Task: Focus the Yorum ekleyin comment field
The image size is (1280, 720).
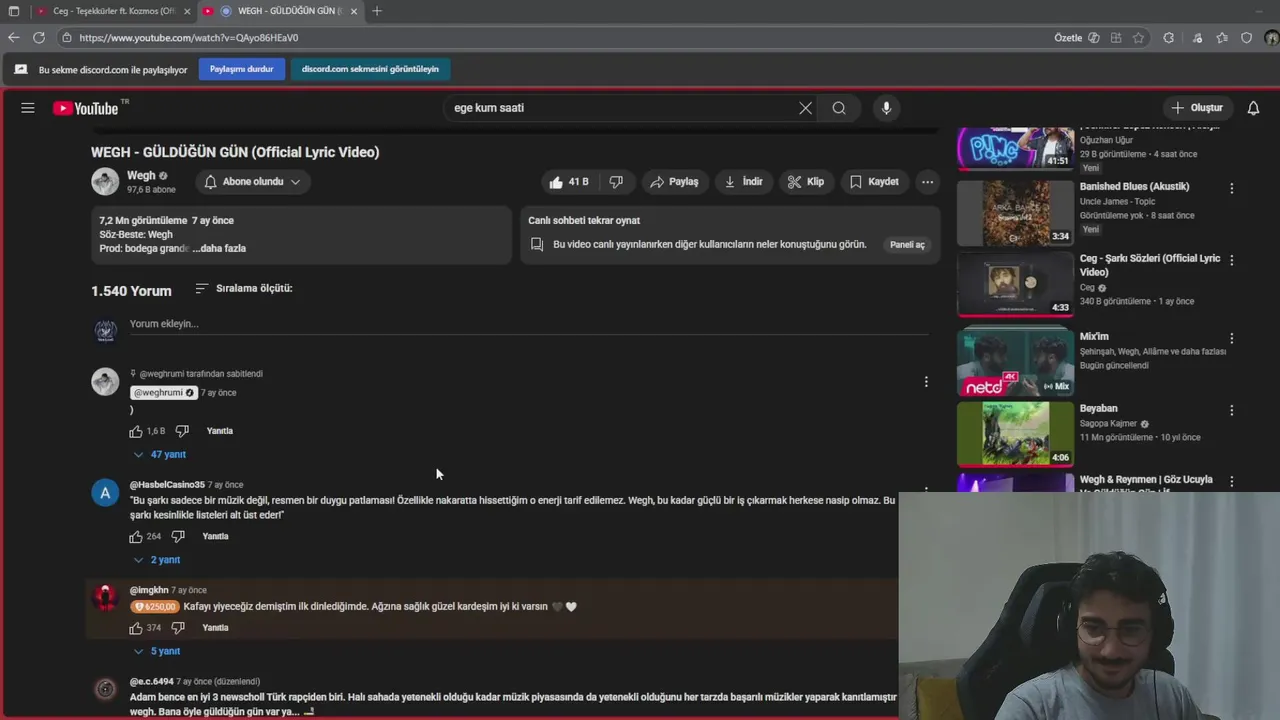Action: click(528, 324)
